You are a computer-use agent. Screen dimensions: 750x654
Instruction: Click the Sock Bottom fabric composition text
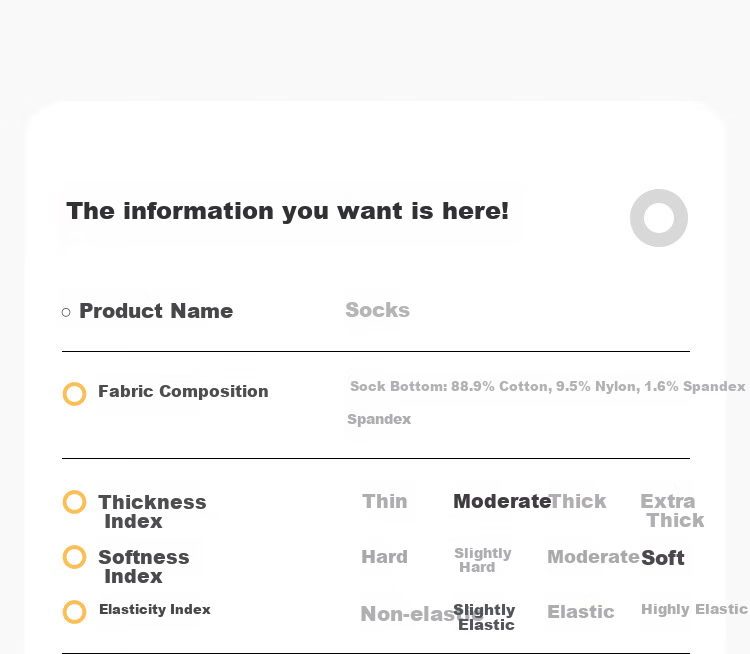coord(548,386)
